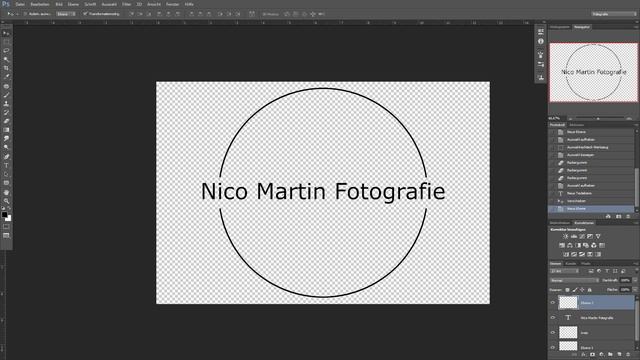Select the Crop tool
Viewport: 640px width, 360px height.
(x=6, y=68)
